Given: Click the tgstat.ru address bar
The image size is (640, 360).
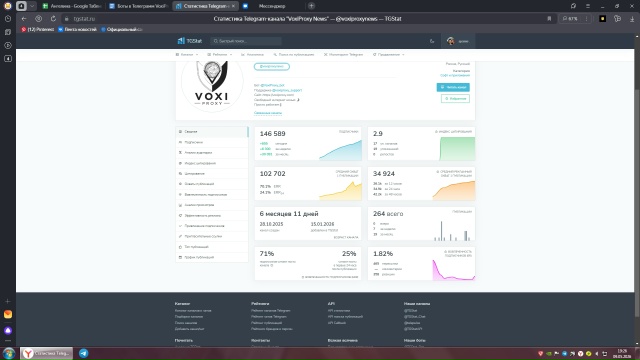Looking at the screenshot, I should click(x=84, y=19).
